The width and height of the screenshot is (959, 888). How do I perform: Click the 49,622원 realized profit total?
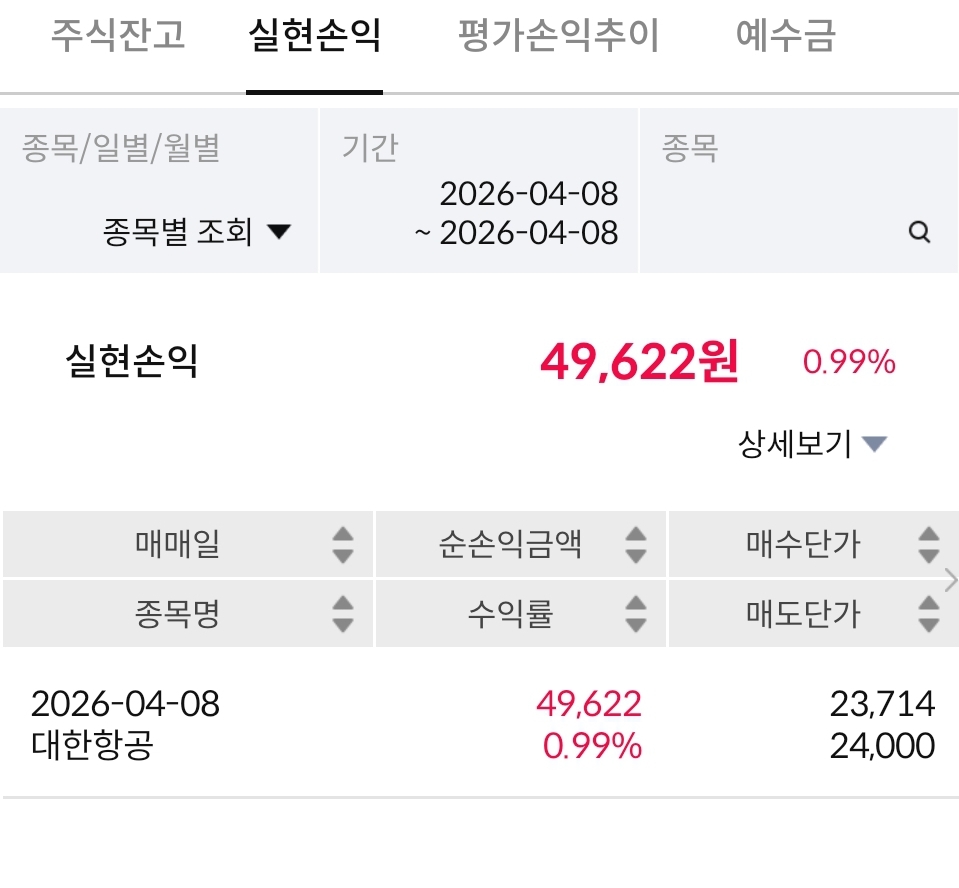point(638,361)
